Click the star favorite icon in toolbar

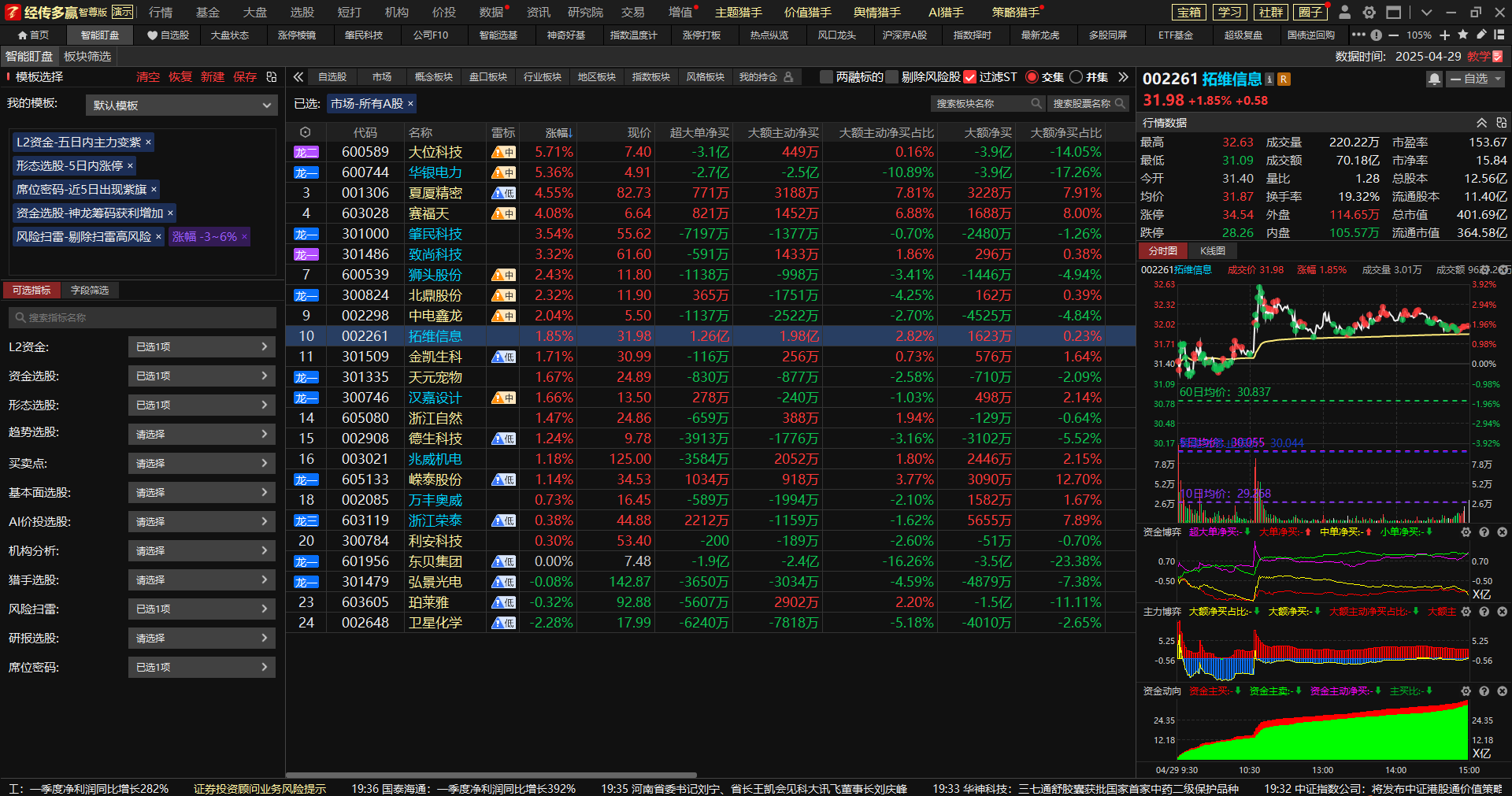point(1463,35)
